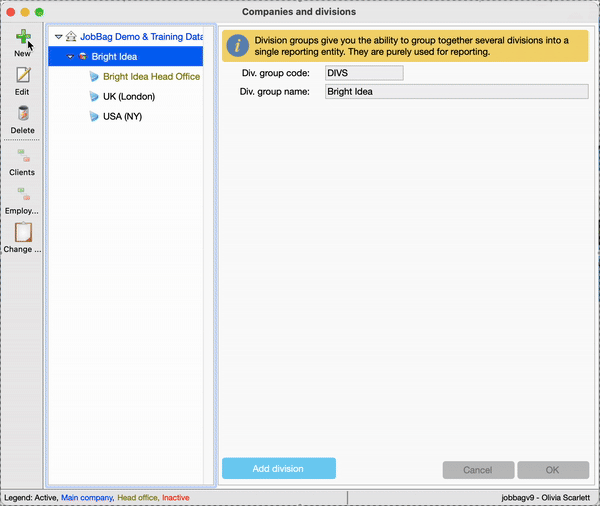
Task: Collapse the Bright Idea group node
Action: (x=70, y=57)
